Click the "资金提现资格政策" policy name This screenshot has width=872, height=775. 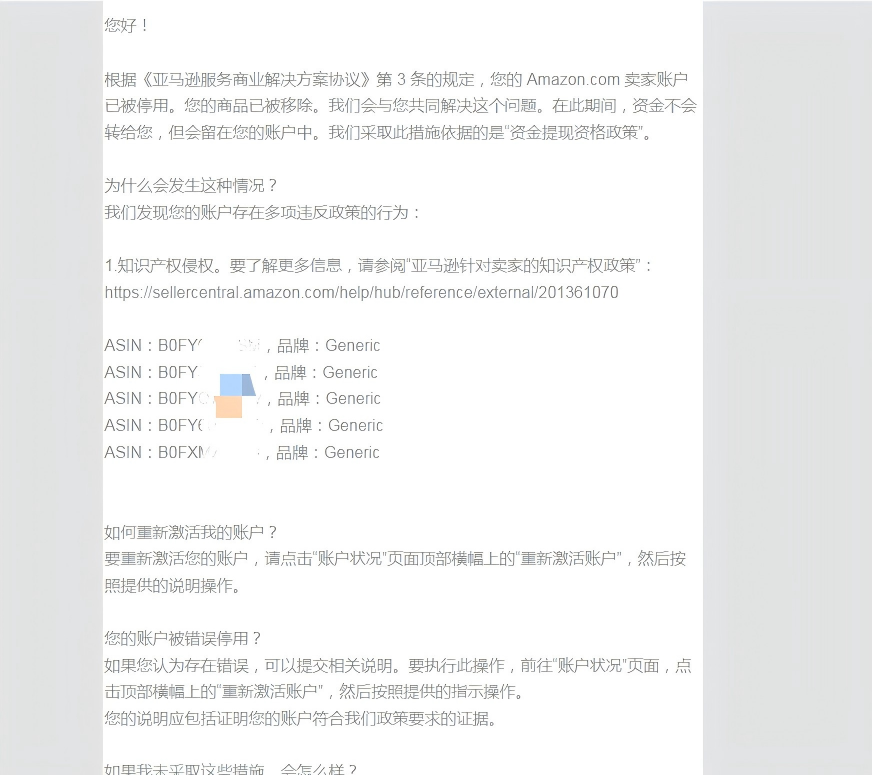click(574, 133)
